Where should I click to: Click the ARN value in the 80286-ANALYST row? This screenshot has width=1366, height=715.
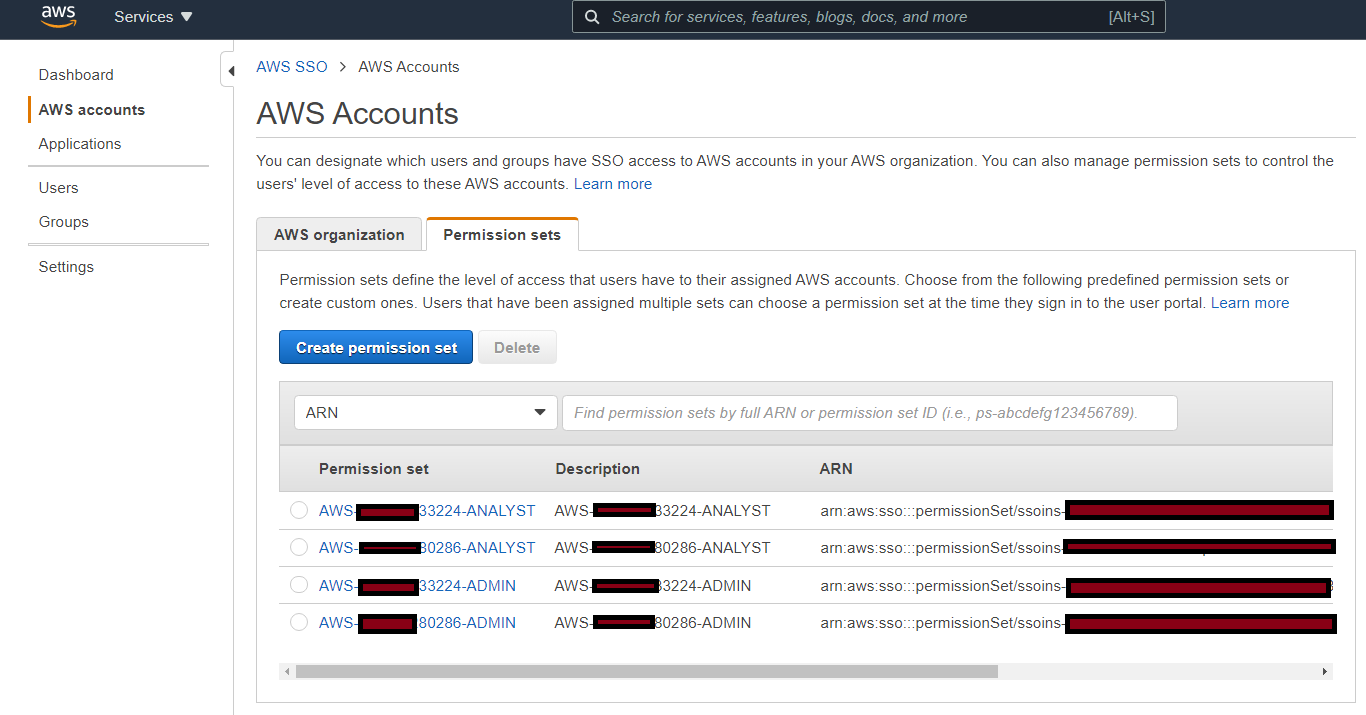tap(1076, 548)
